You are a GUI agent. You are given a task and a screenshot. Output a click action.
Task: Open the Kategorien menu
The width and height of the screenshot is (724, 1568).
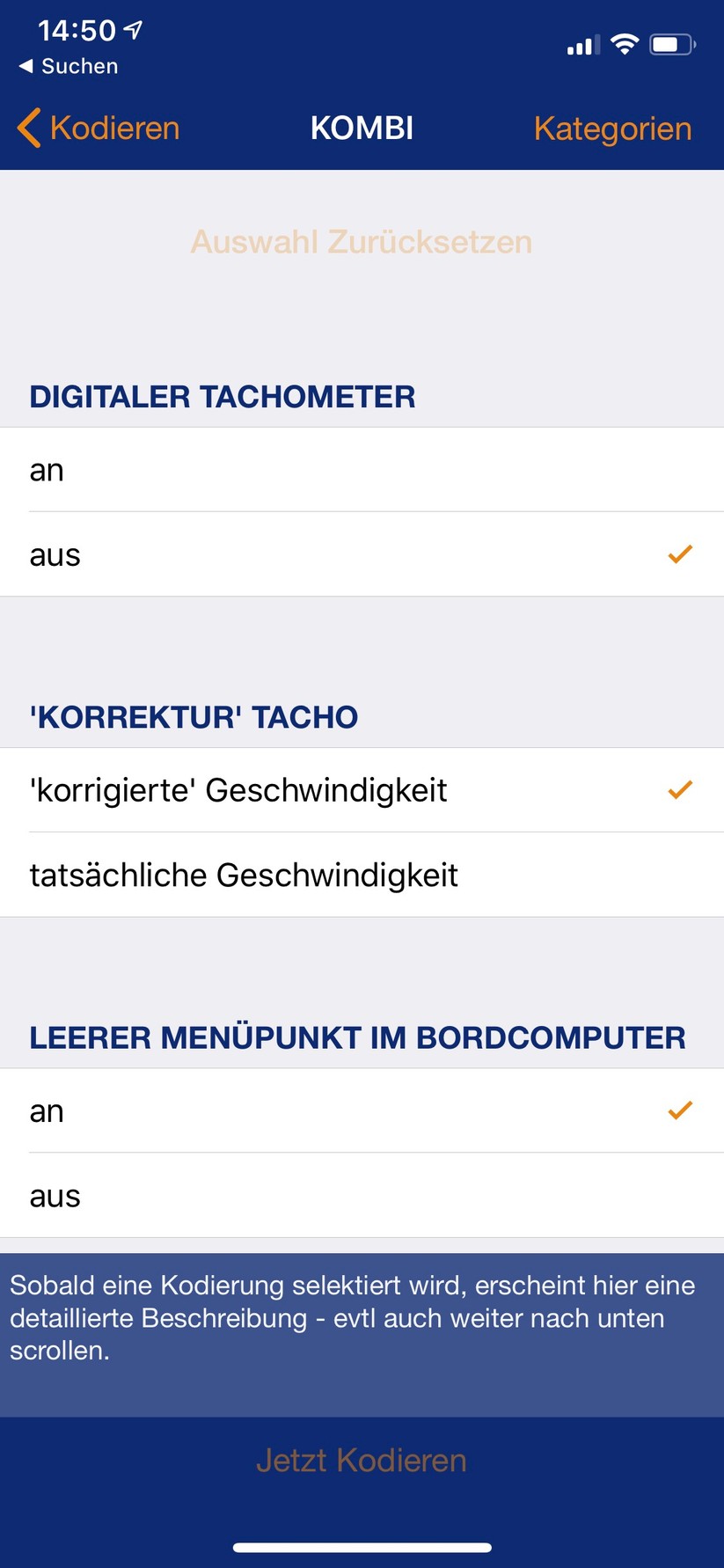tap(612, 128)
